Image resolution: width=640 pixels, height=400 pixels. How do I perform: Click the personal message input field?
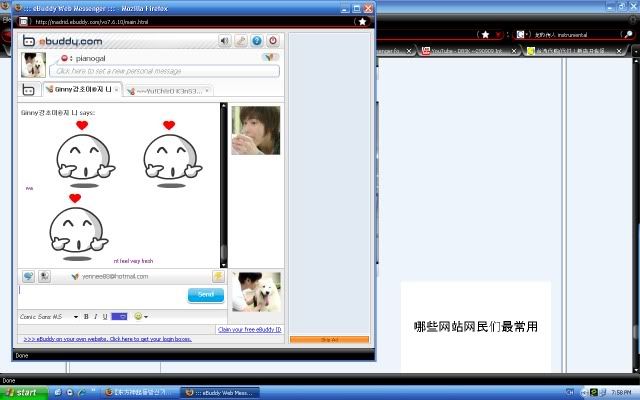165,71
